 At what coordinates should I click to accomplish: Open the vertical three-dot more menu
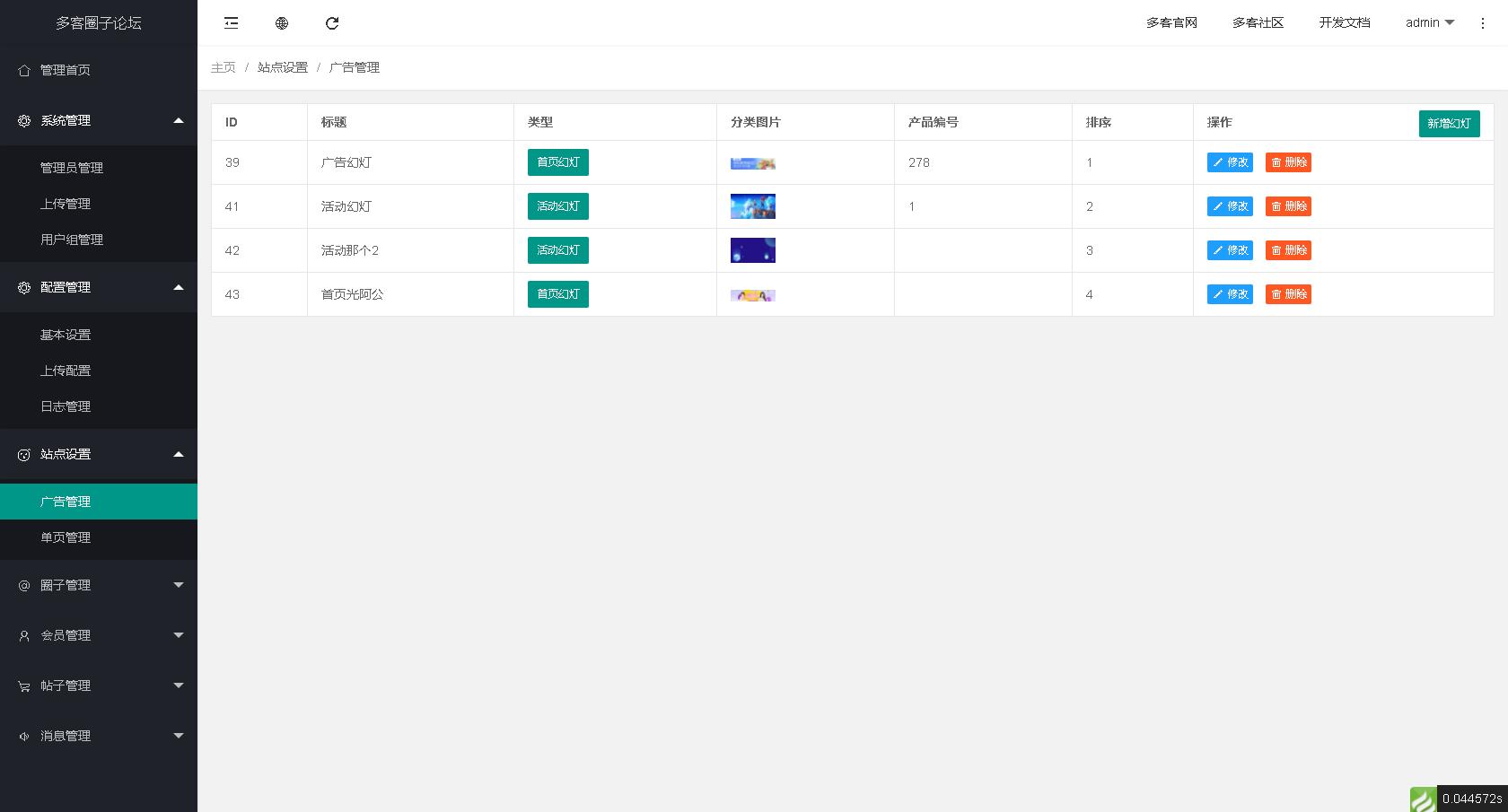click(x=1483, y=23)
